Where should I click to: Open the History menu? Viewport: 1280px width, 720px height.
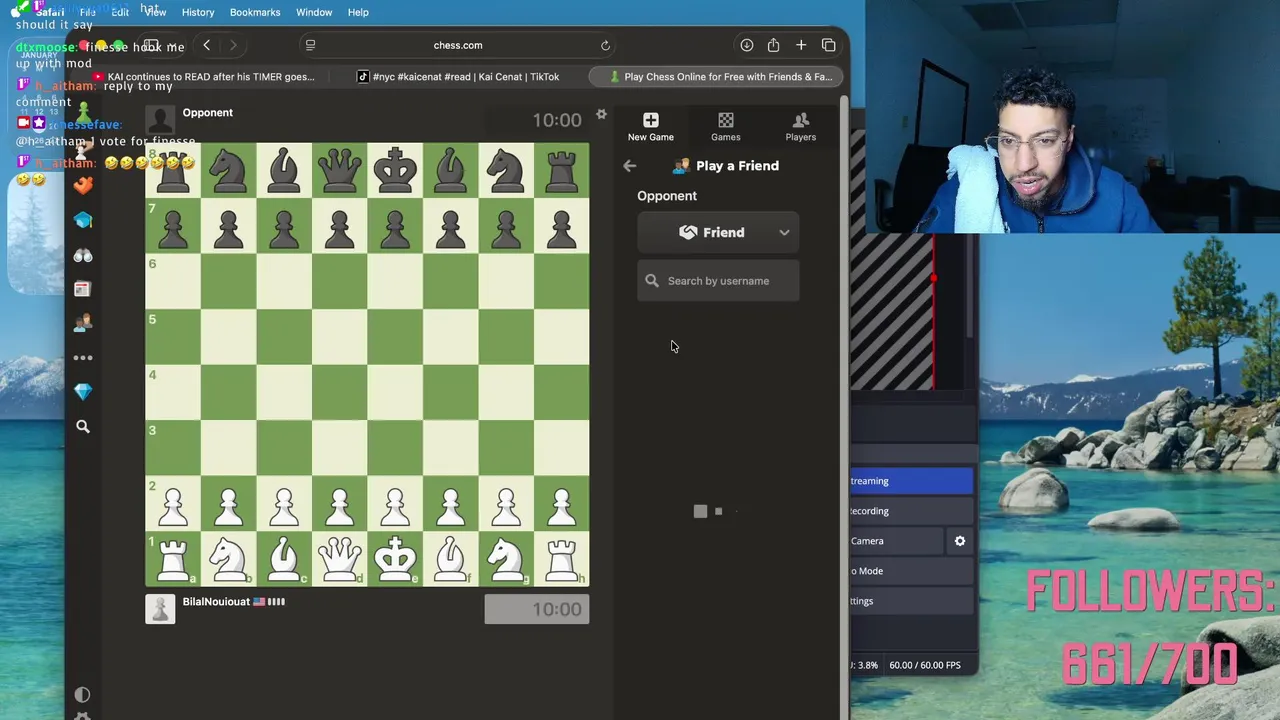[x=198, y=12]
